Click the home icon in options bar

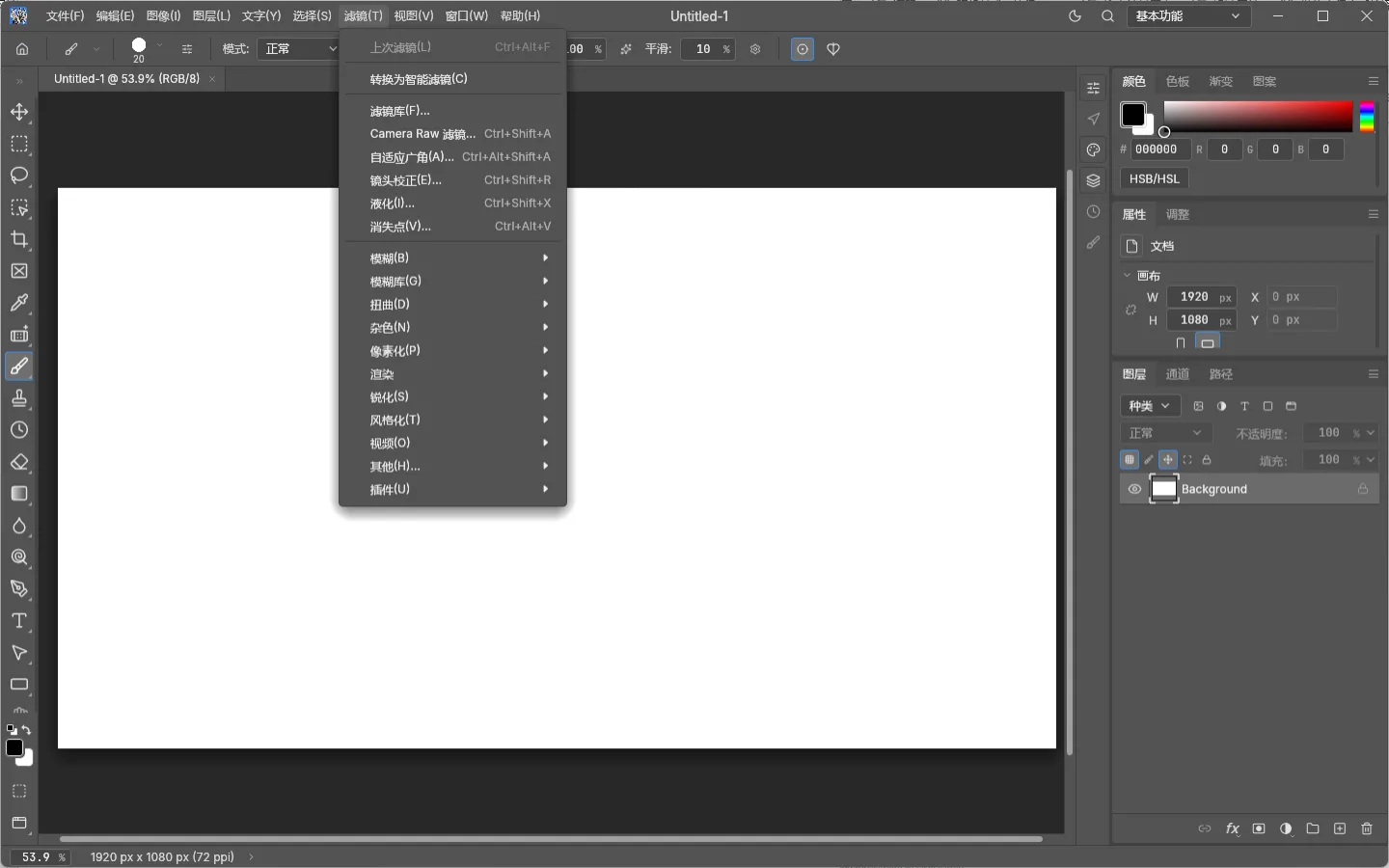pos(22,49)
